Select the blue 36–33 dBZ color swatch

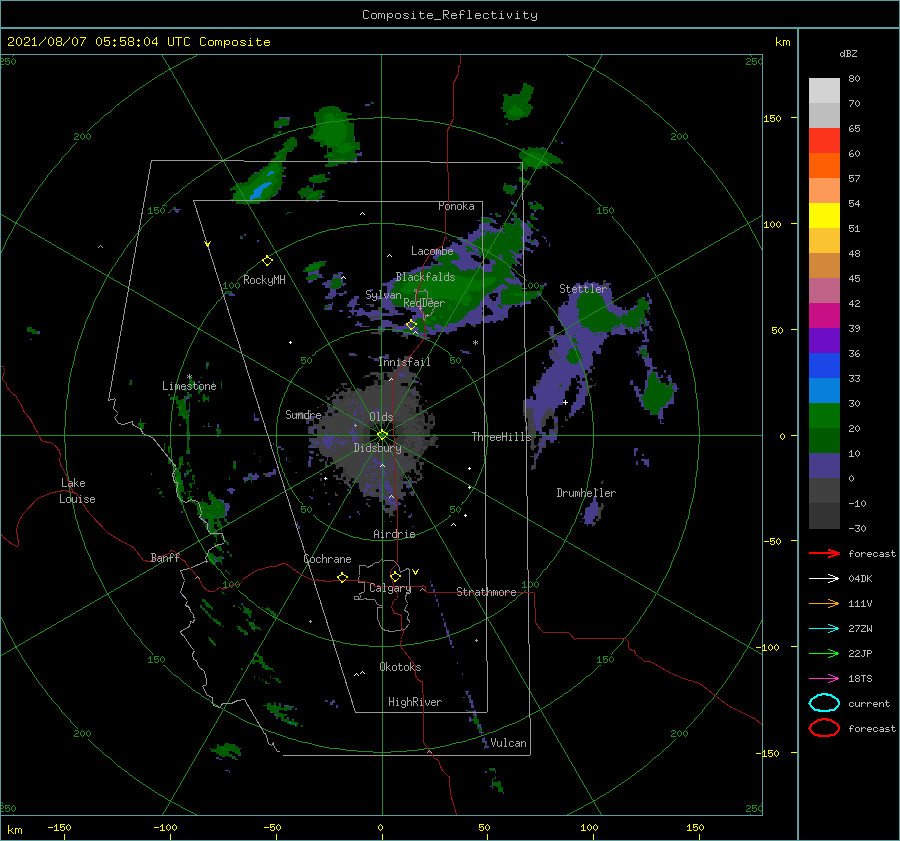click(x=824, y=365)
